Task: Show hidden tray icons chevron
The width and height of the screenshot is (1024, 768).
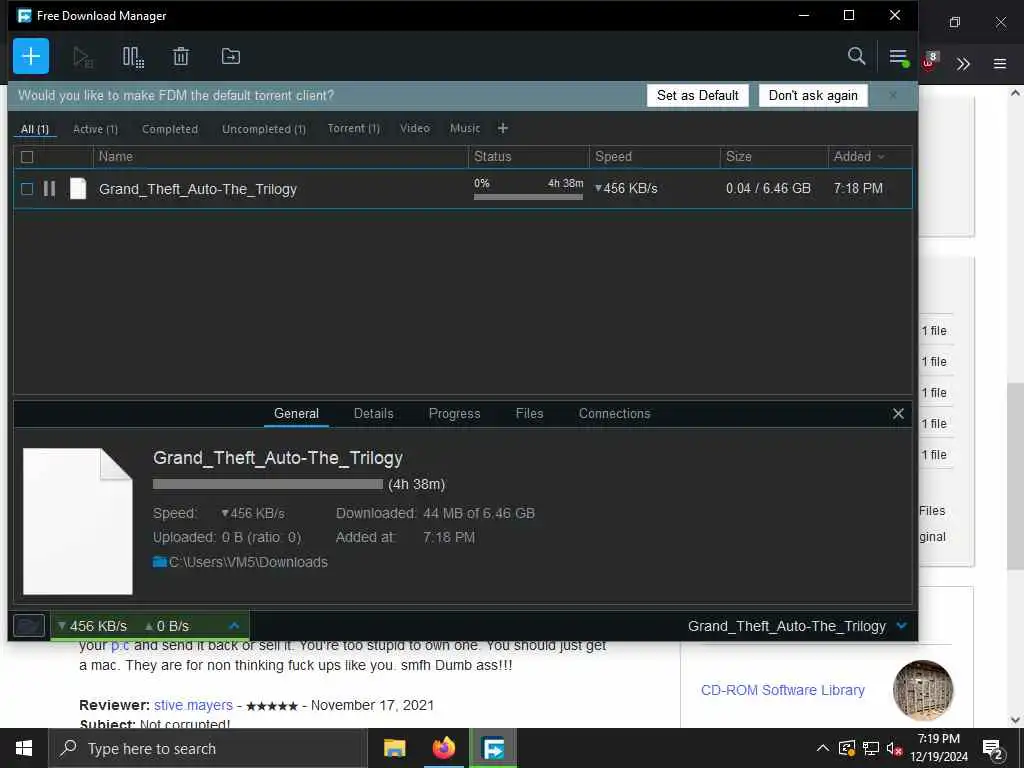Action: (x=823, y=748)
